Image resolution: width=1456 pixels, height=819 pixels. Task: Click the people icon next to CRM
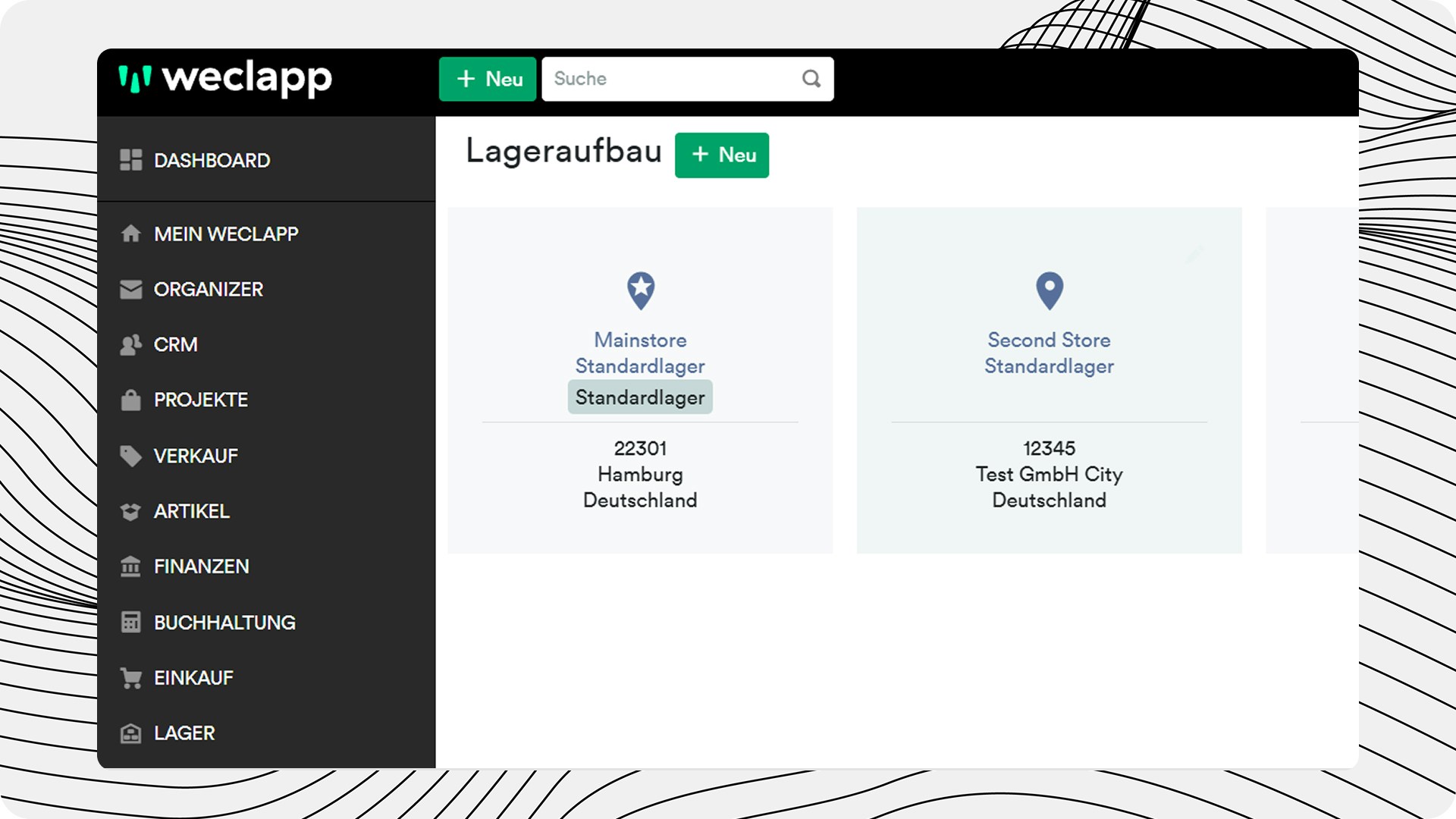coord(130,344)
